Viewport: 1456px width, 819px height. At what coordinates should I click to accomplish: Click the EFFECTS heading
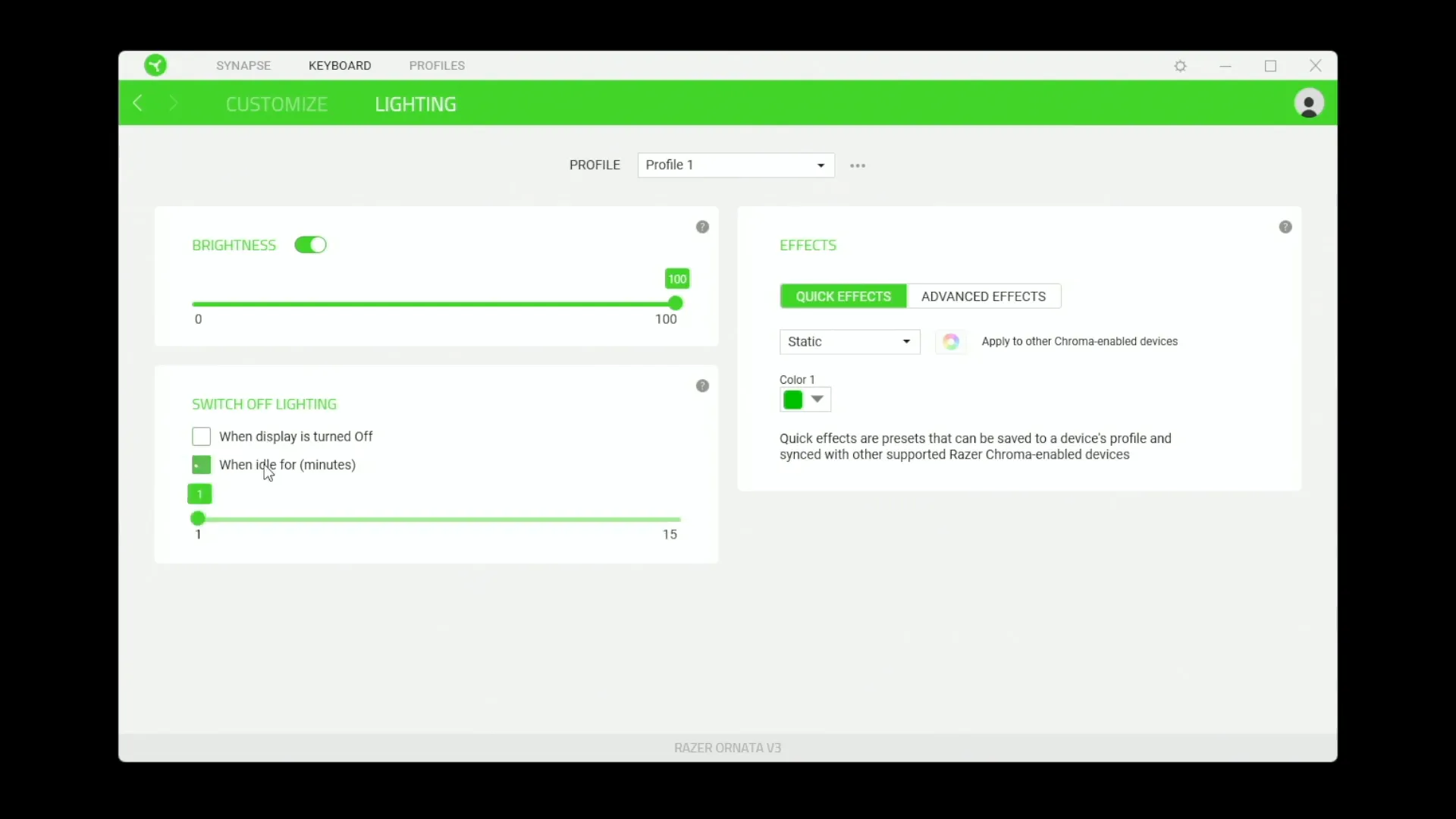tap(808, 245)
